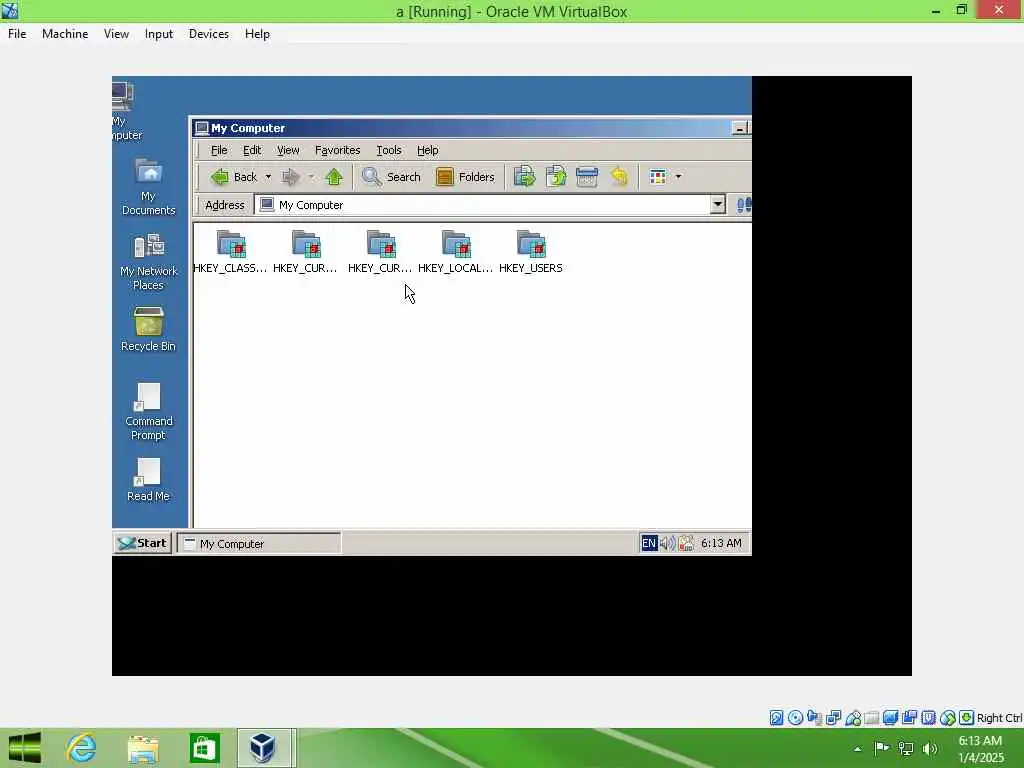Screen dimensions: 1024x768
Task: Expand the Address bar dropdown
Action: click(717, 204)
